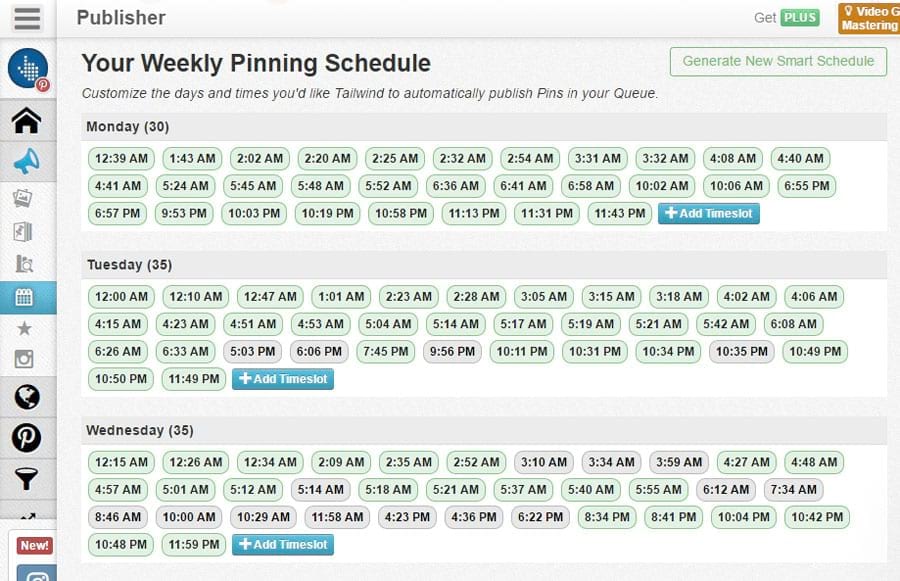Image resolution: width=900 pixels, height=581 pixels.
Task: Add a timeslot to Monday
Action: tap(708, 213)
